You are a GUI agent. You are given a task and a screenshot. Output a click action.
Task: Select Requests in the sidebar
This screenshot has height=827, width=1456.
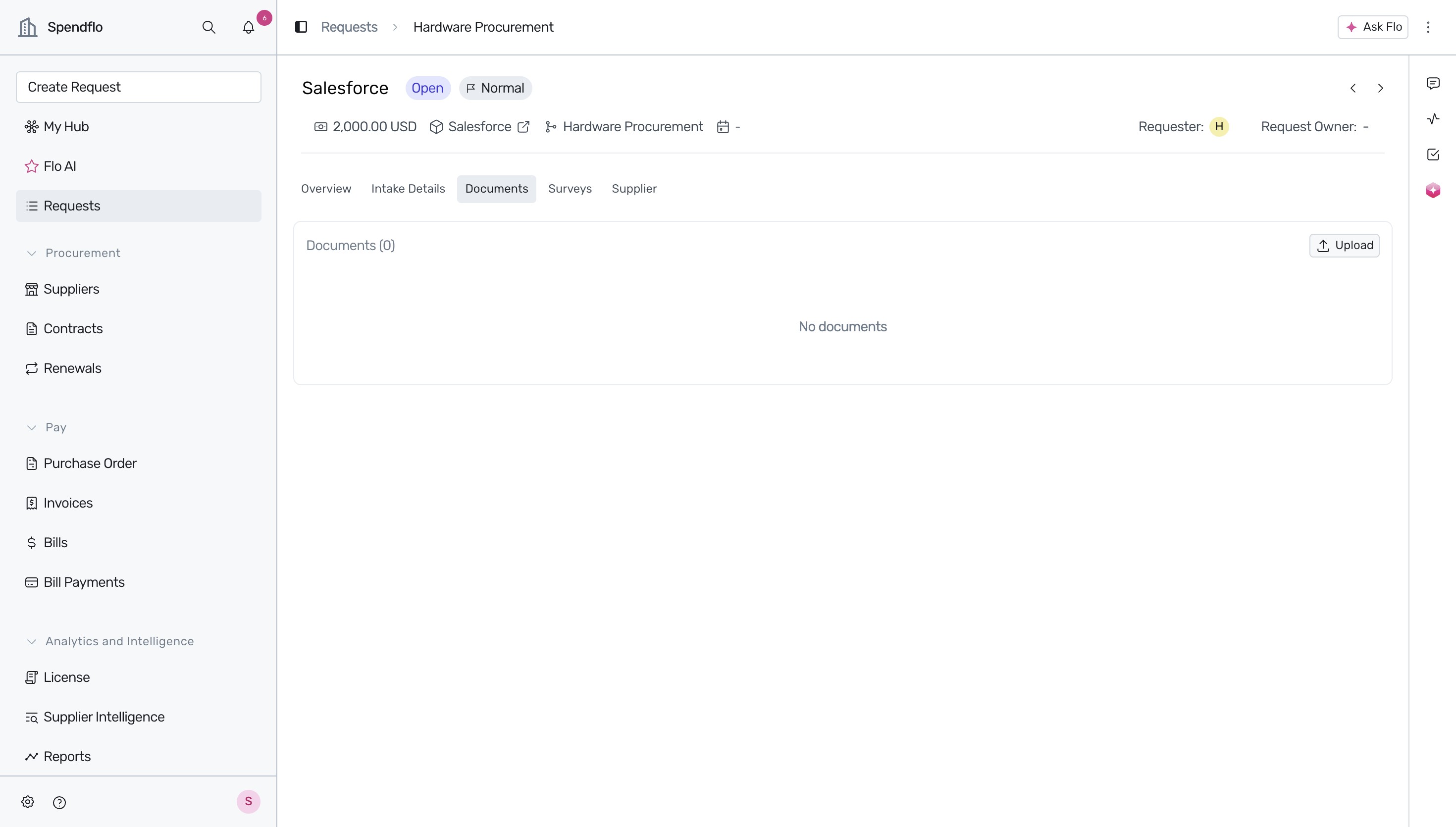[139, 206]
